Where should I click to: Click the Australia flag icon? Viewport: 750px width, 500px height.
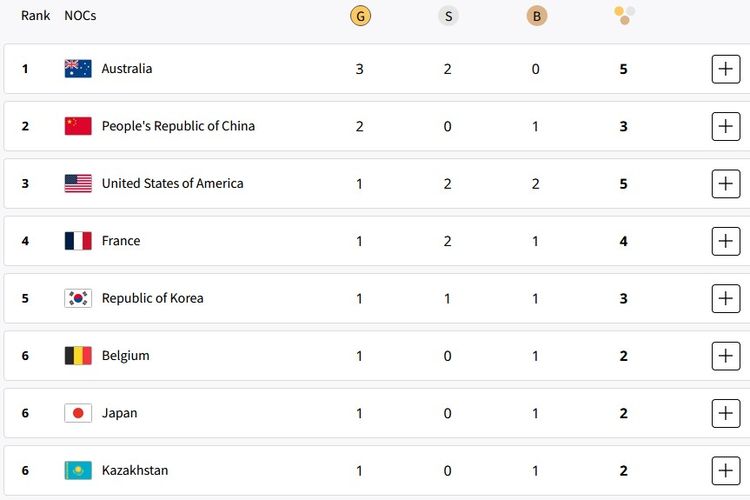[x=78, y=69]
